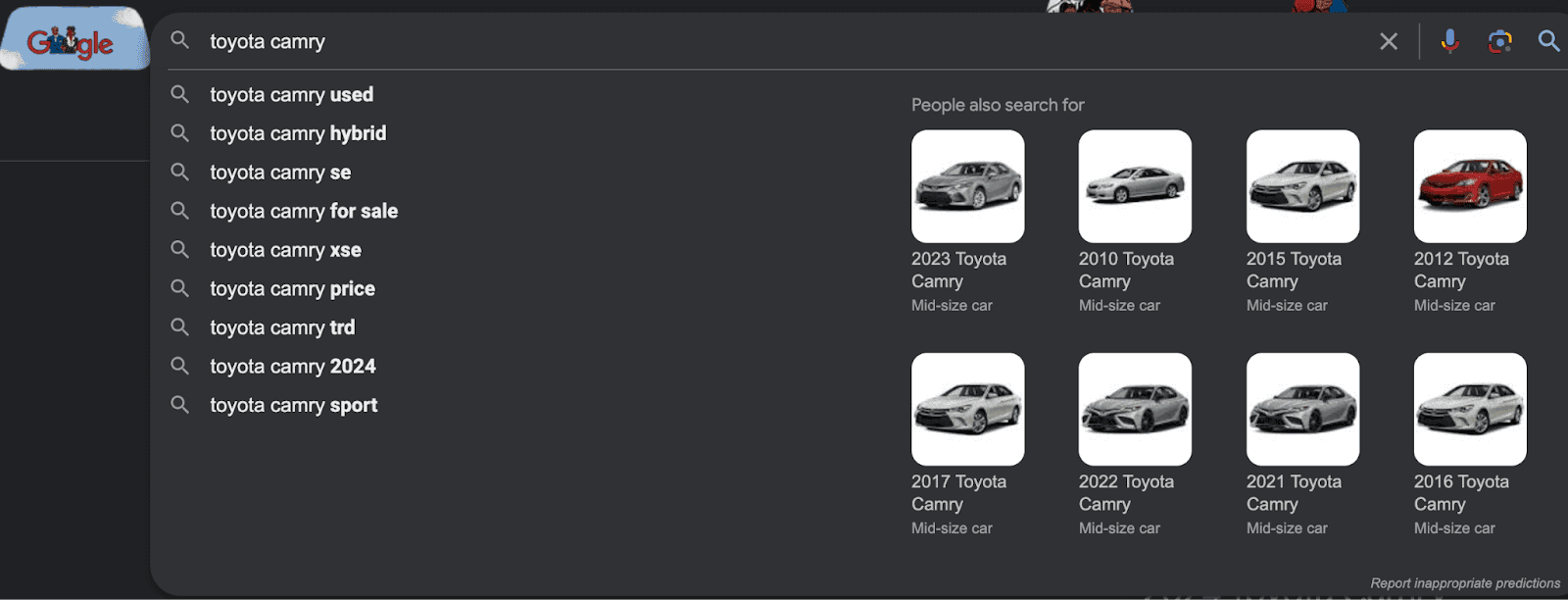Click Report inappropriate predictions link
Viewport: 1568px width, 600px height.
[x=1465, y=583]
